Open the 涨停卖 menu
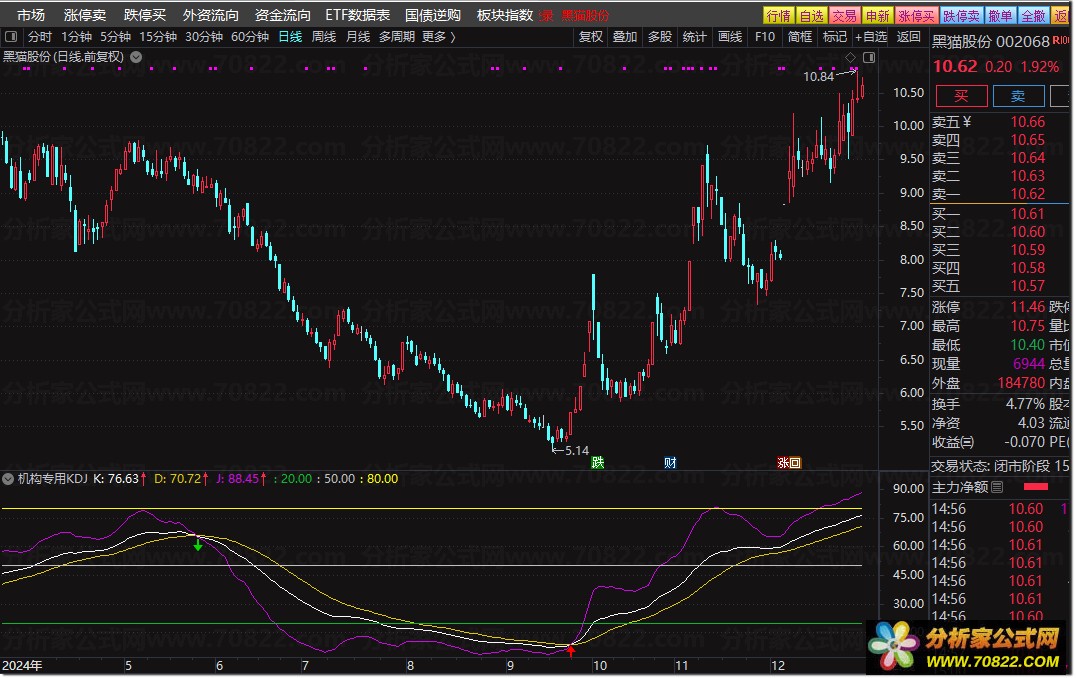The height and width of the screenshot is (678, 1076). pos(84,15)
